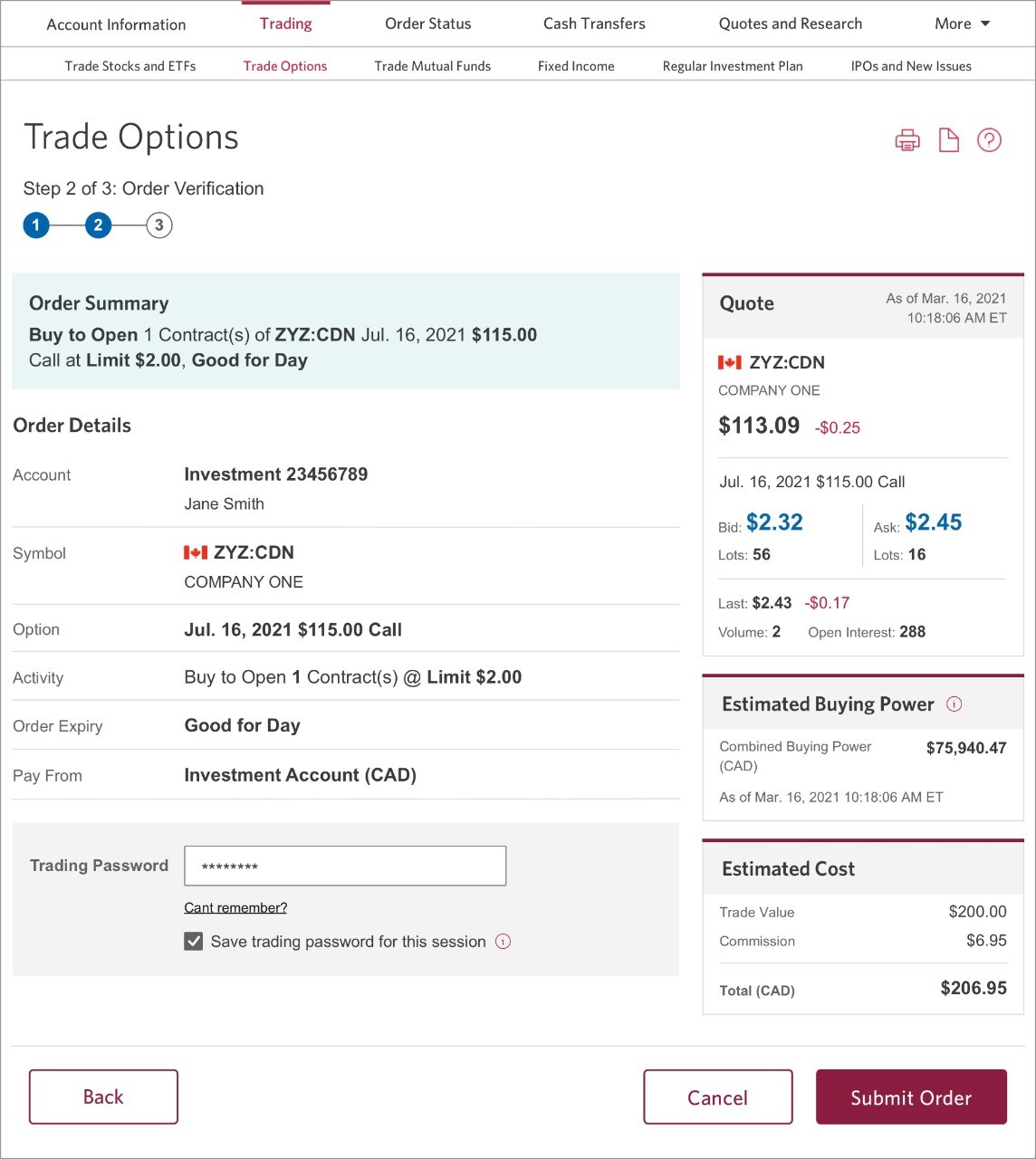Viewport: 1036px width, 1159px height.
Task: Go to step 1 circle indicator
Action: [x=36, y=225]
